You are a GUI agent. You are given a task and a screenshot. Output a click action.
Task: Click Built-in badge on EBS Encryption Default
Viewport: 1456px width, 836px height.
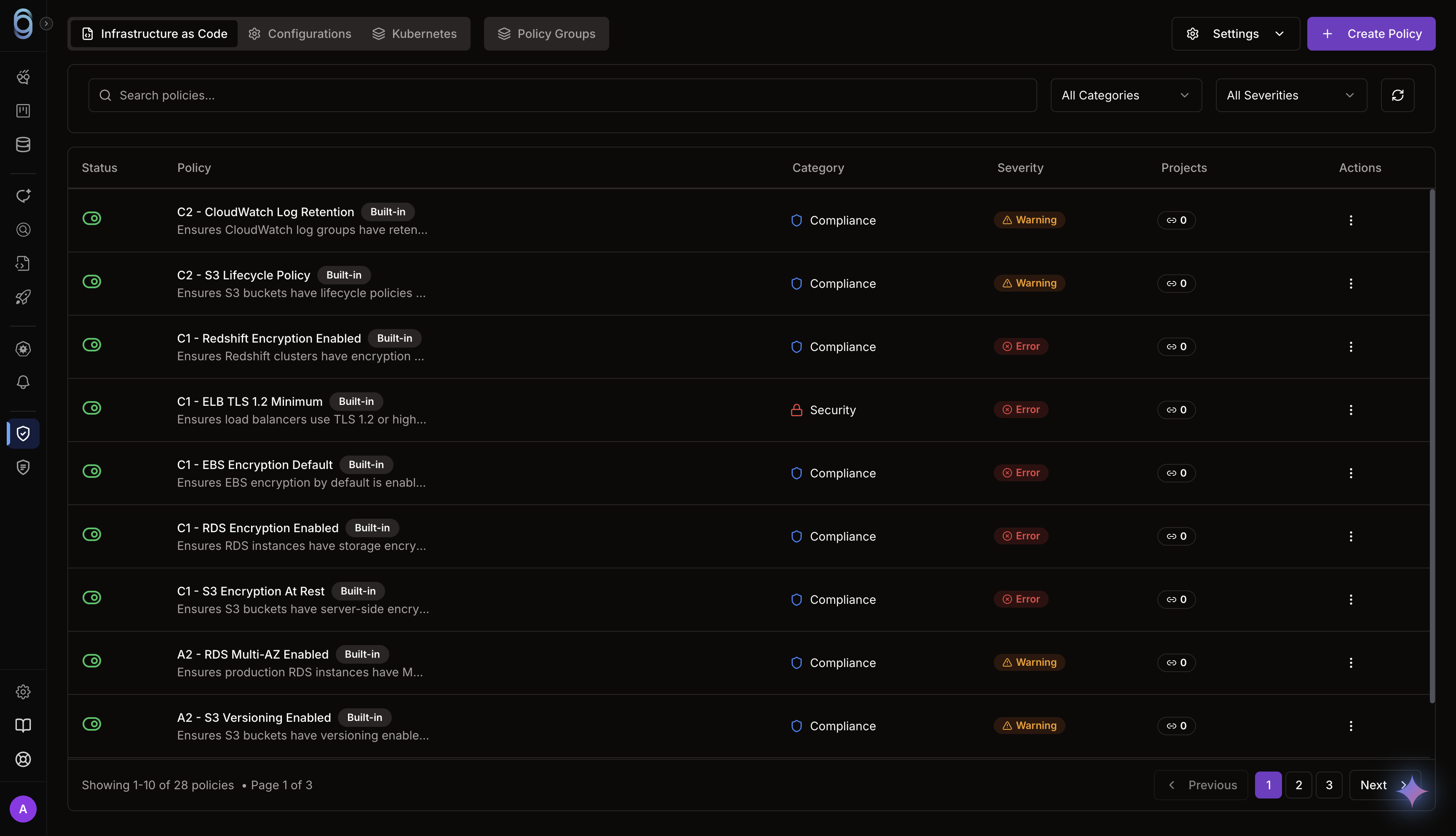click(366, 464)
